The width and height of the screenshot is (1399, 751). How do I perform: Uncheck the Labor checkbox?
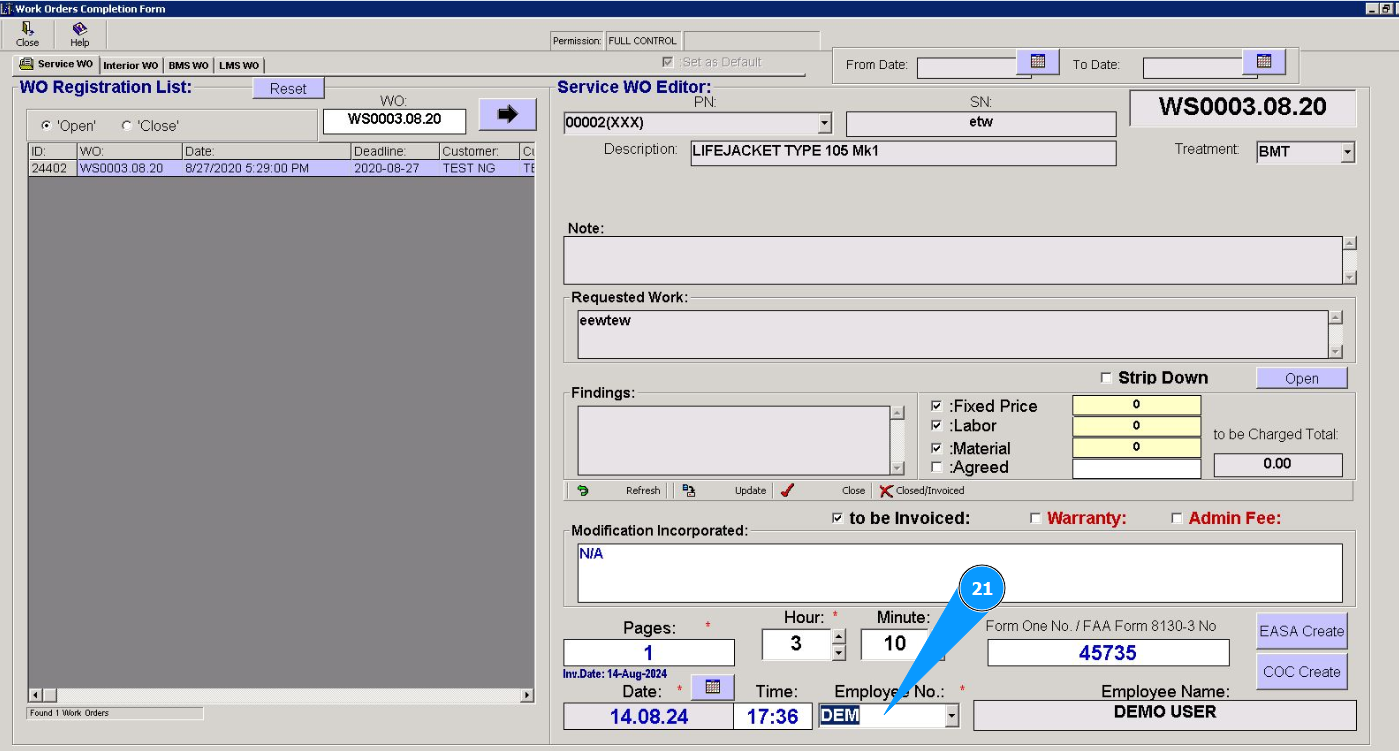[936, 426]
